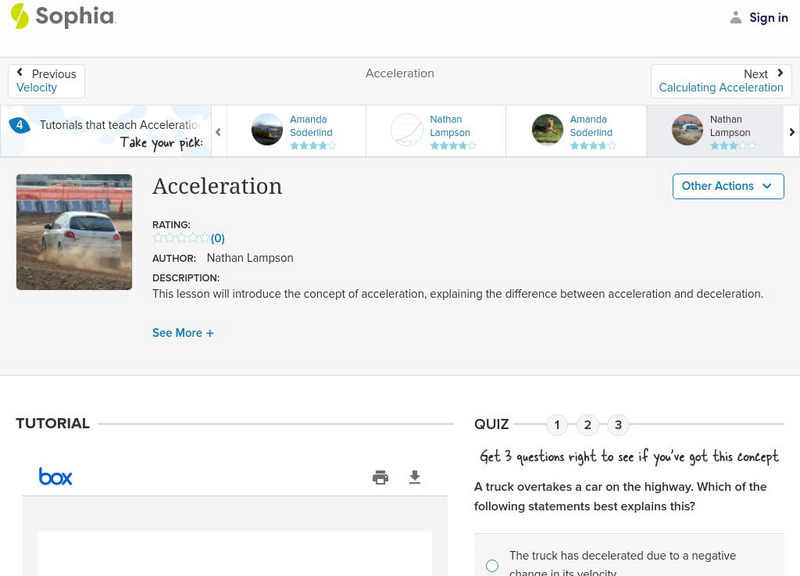This screenshot has height=576, width=800.
Task: Go to Previous Velocity lesson
Action: coord(46,81)
